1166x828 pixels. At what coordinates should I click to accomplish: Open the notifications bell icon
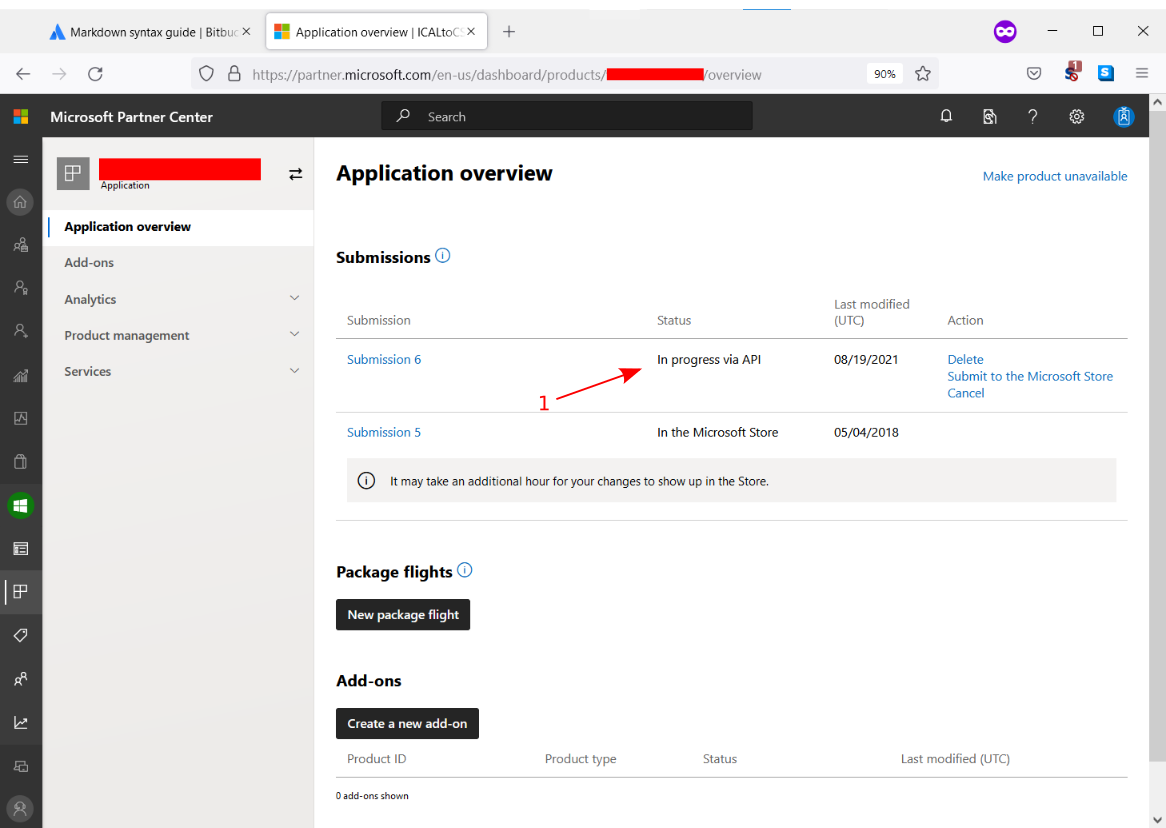(x=946, y=117)
